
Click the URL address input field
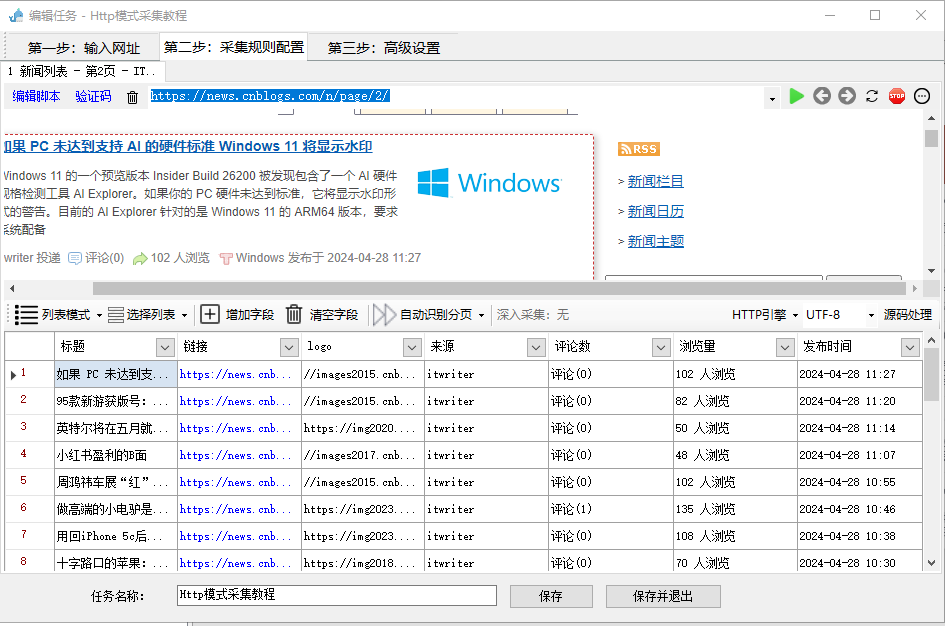click(455, 96)
